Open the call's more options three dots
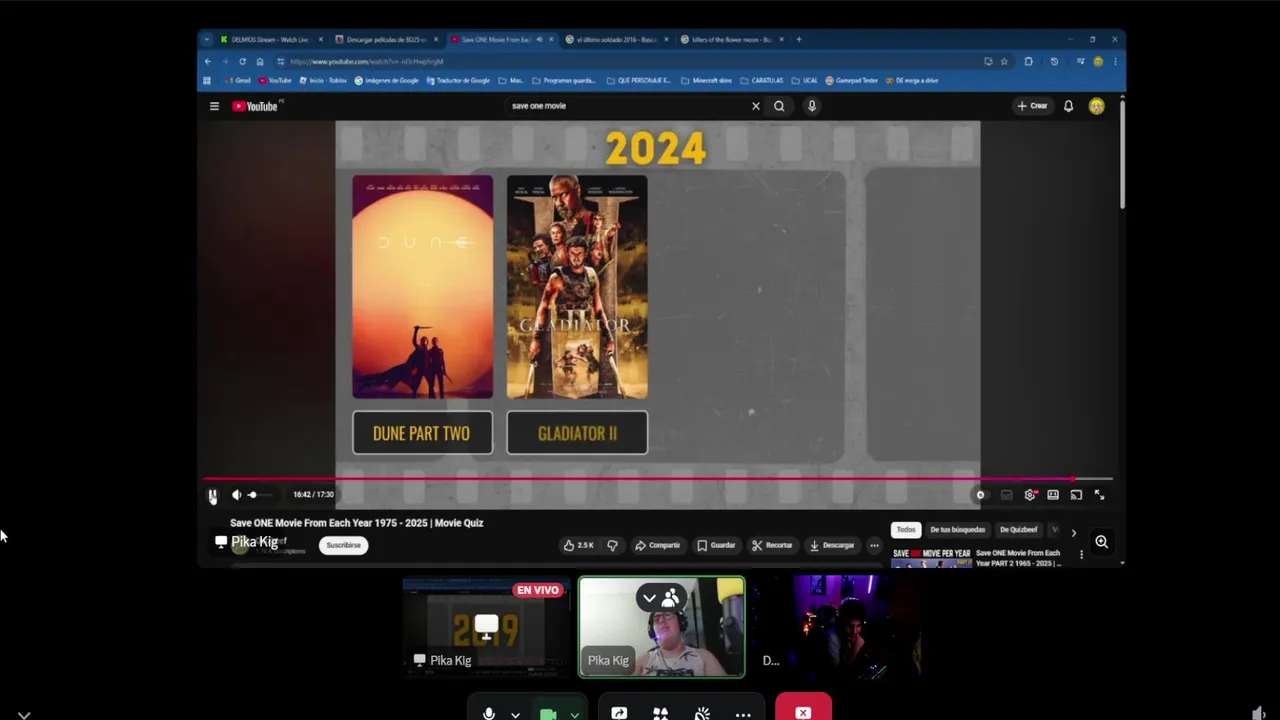The height and width of the screenshot is (720, 1280). point(743,714)
